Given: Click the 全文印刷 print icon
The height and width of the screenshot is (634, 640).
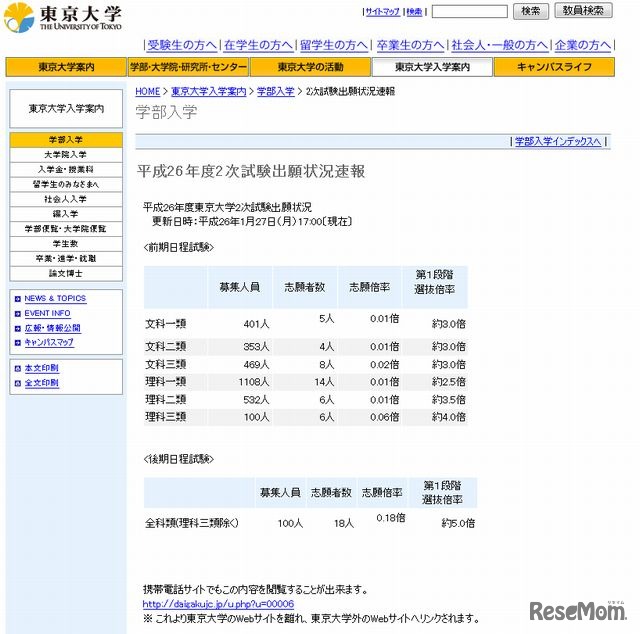Looking at the screenshot, I should [18, 383].
